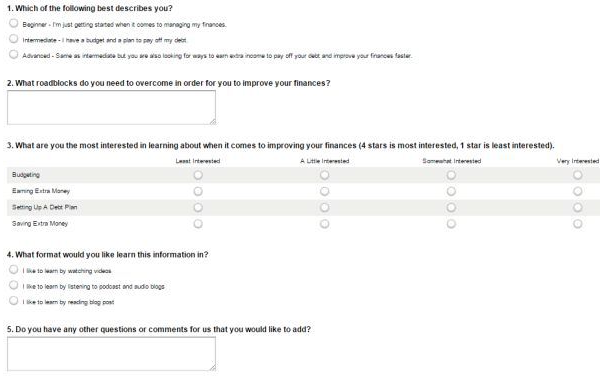
Task: Rate Earning Extra Money as Somewhat Interested
Action: [451, 191]
